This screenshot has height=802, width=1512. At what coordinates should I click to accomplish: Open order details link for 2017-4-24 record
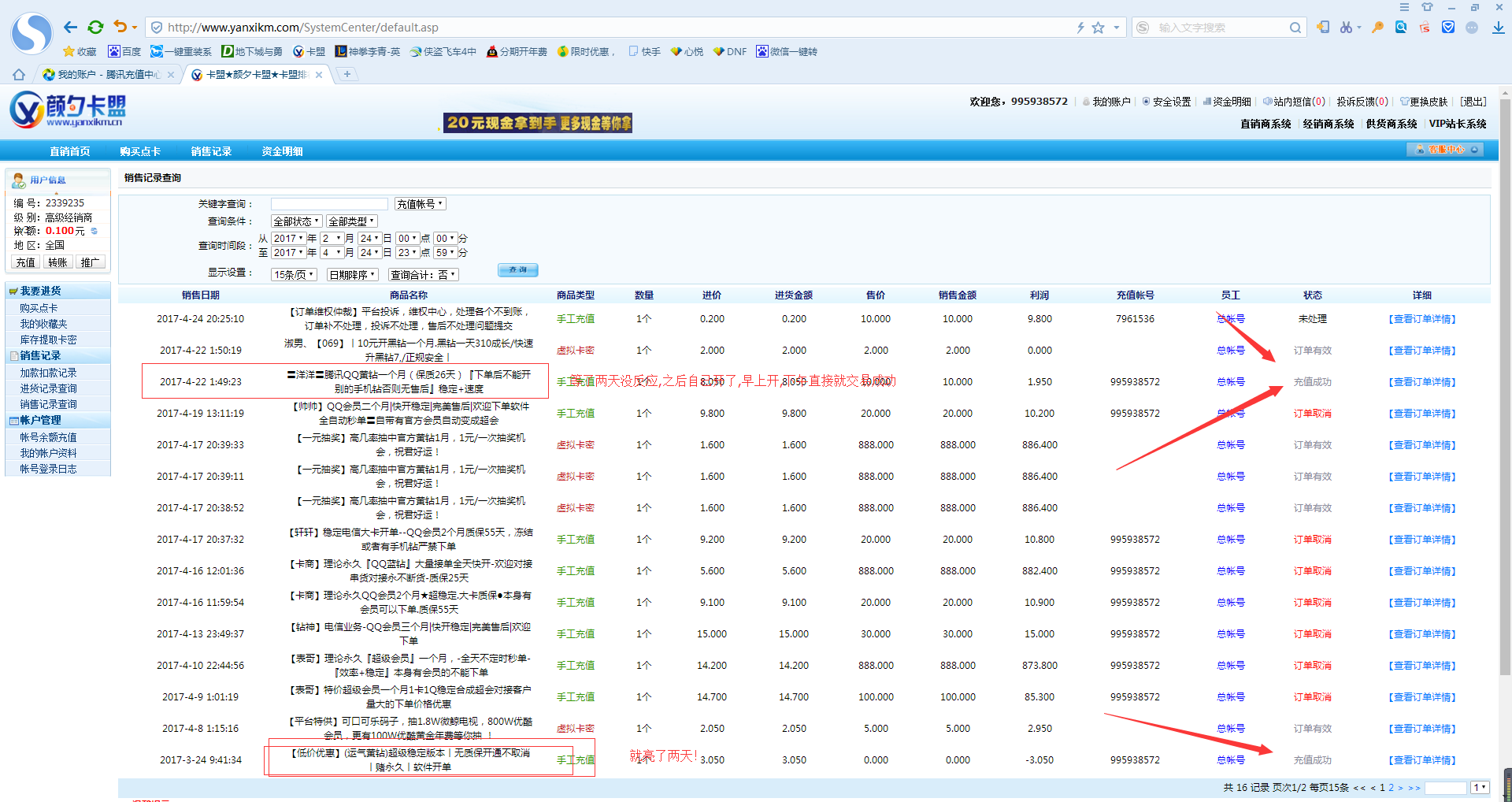[x=1421, y=319]
